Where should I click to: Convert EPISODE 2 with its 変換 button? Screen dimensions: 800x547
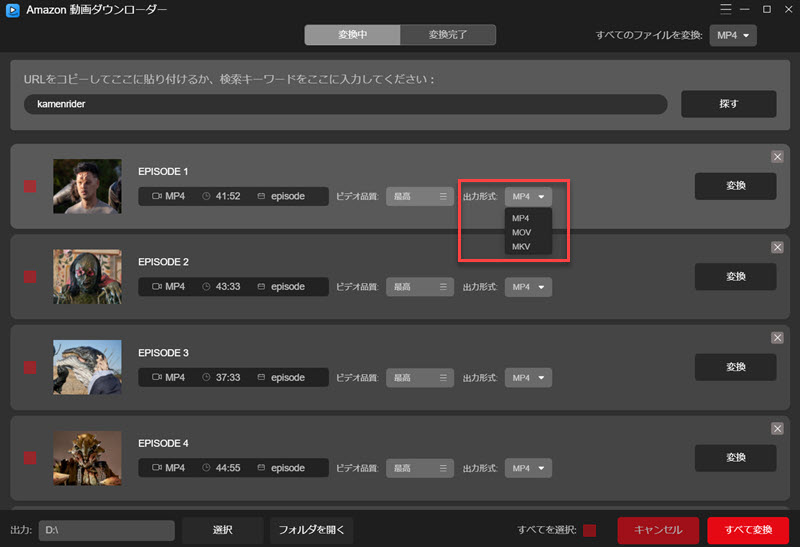[735, 277]
